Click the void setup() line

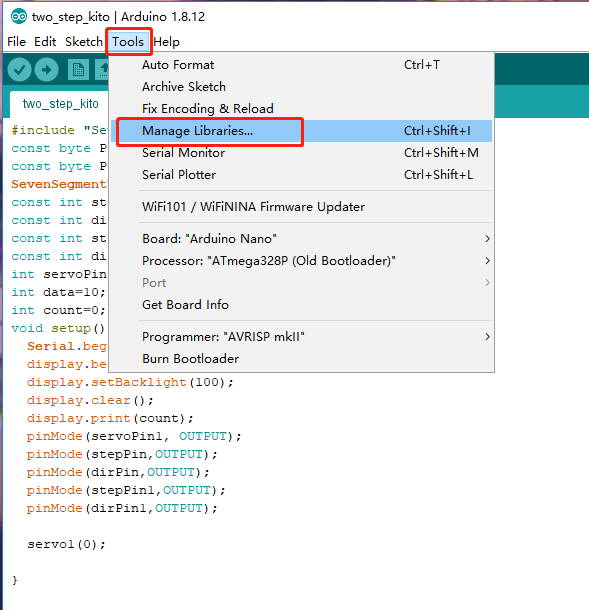[58, 328]
